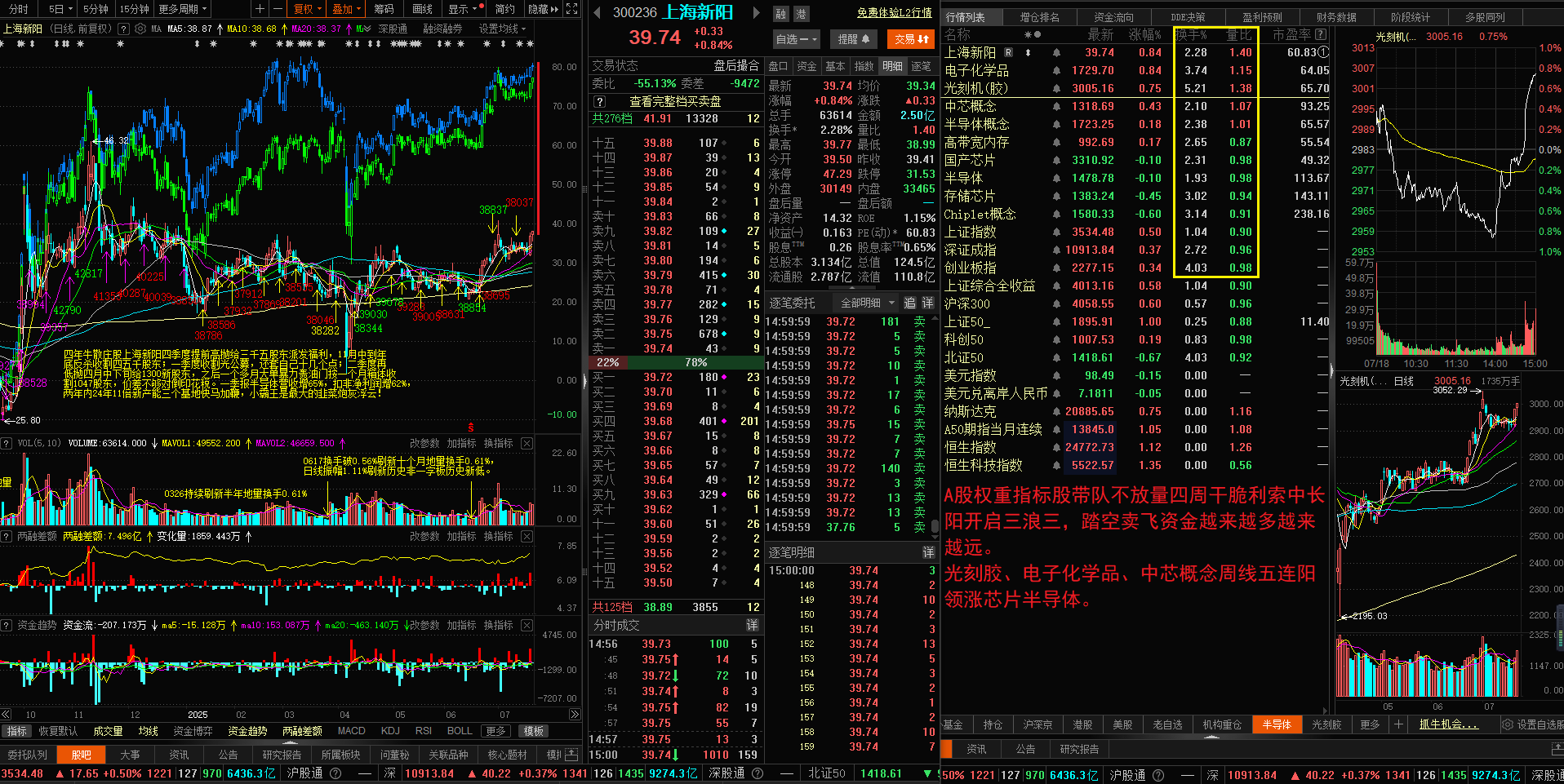Click the 交易 trade button
Viewport: 1564px width, 784px height.
(x=911, y=39)
